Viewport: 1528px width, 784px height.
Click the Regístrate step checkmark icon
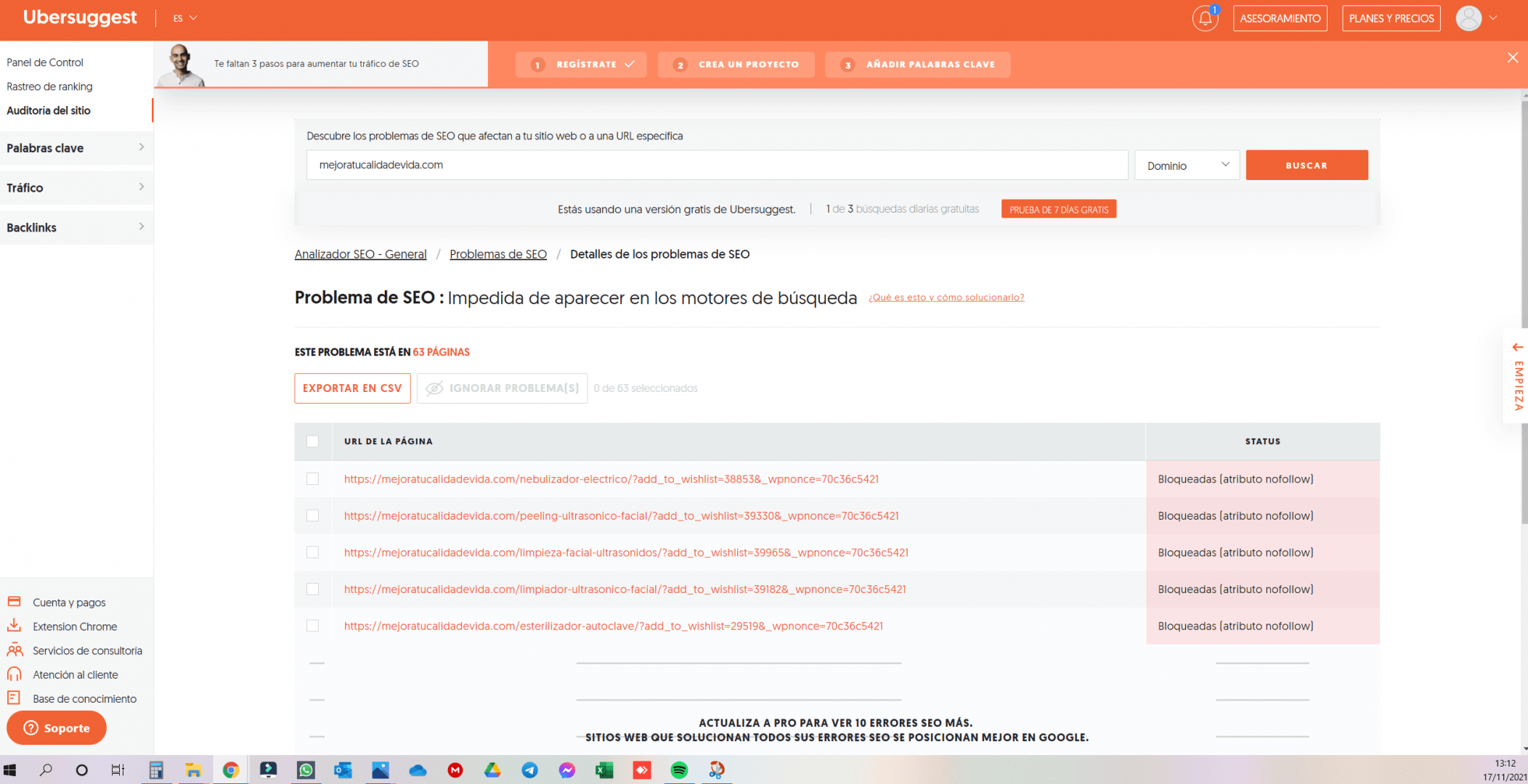tap(630, 64)
